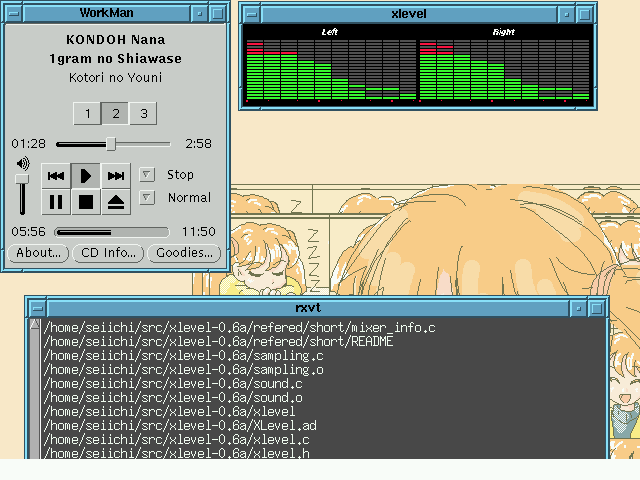
Task: Click the speaker volume icon
Action: (23, 164)
